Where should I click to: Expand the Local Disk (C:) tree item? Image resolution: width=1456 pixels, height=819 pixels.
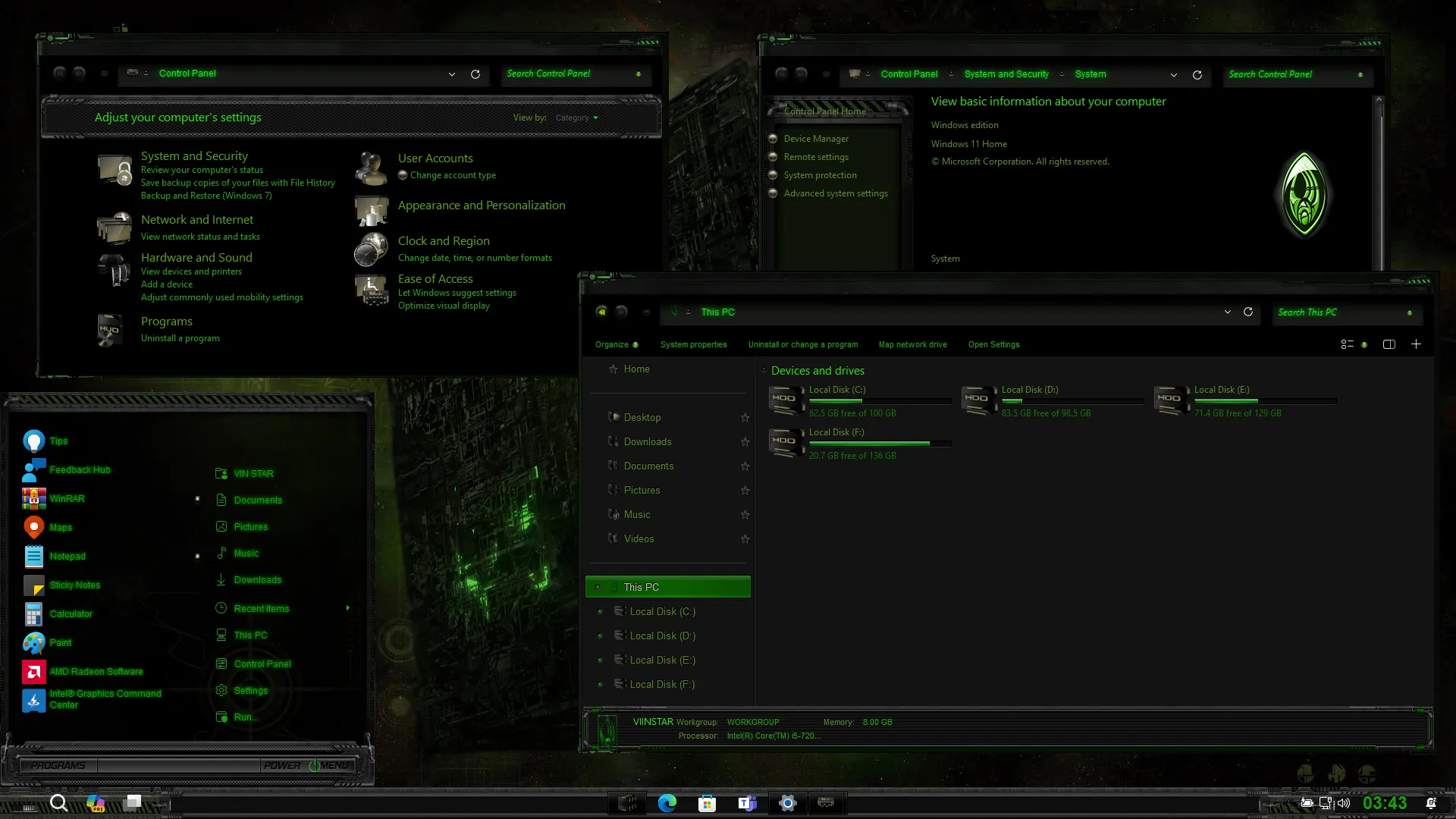tap(601, 611)
